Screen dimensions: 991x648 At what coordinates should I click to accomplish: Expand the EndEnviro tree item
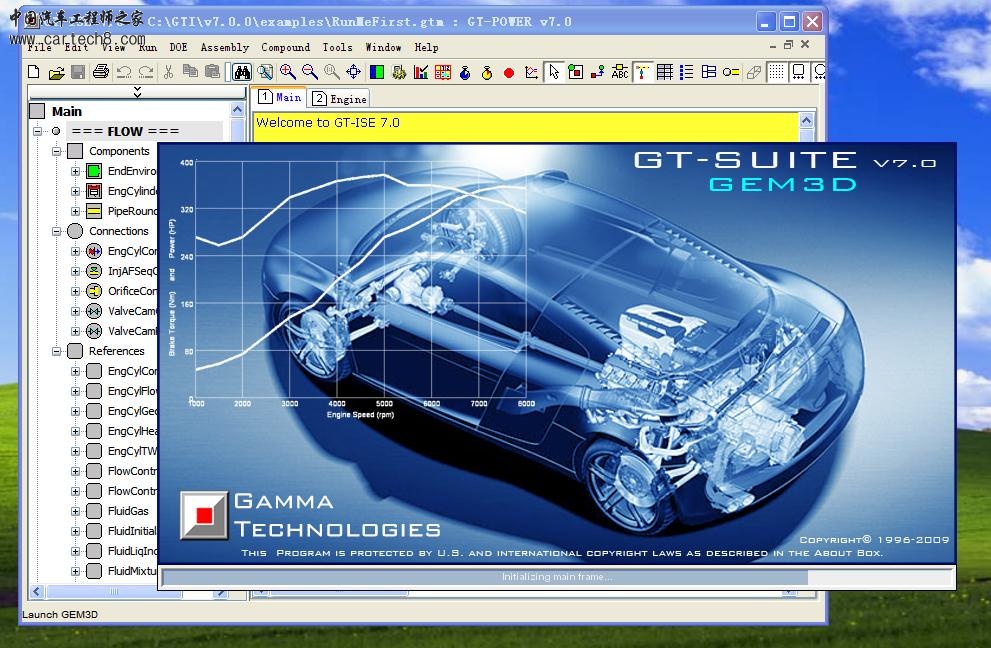pos(75,171)
